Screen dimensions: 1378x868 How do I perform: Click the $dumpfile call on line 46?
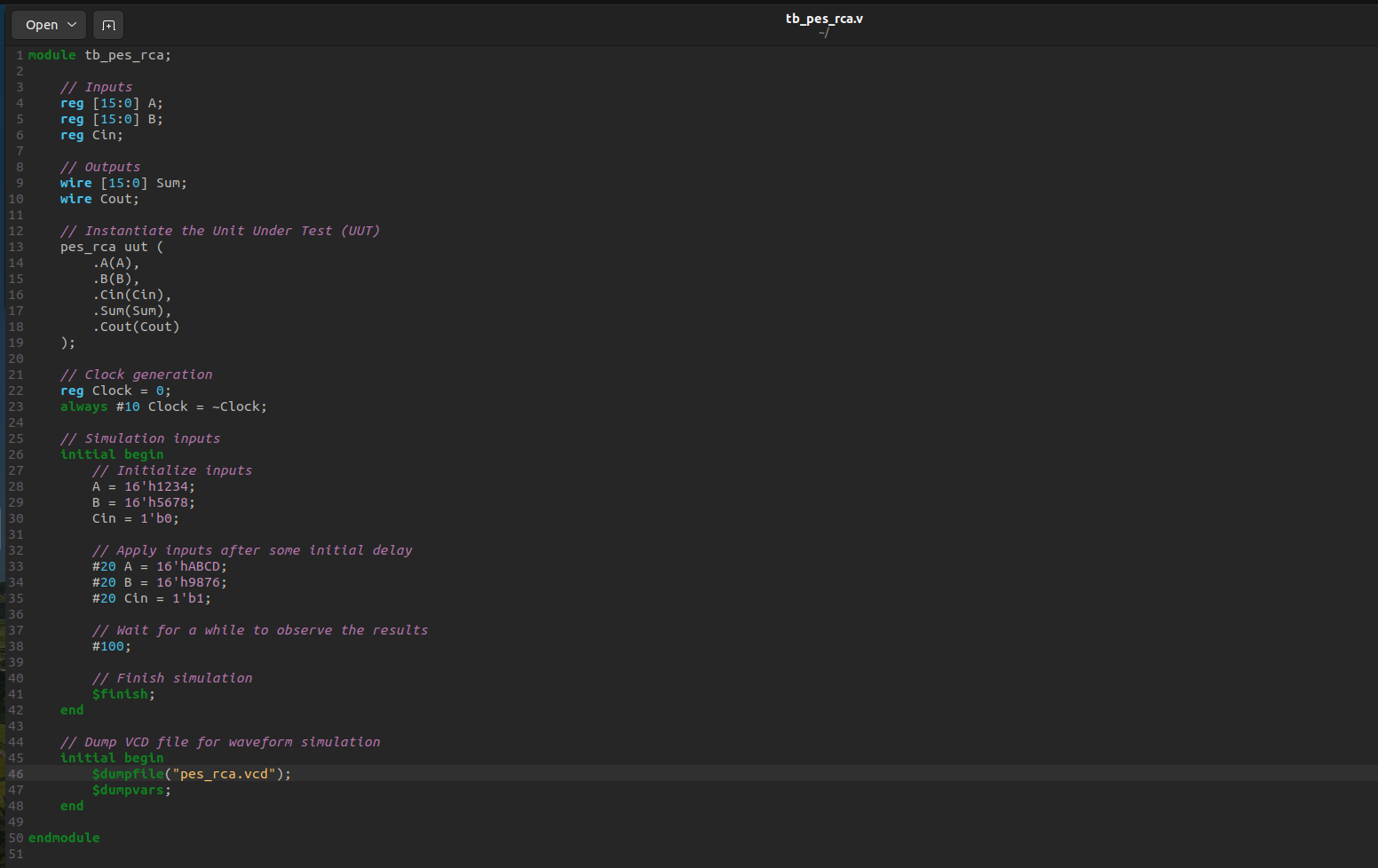tap(128, 773)
